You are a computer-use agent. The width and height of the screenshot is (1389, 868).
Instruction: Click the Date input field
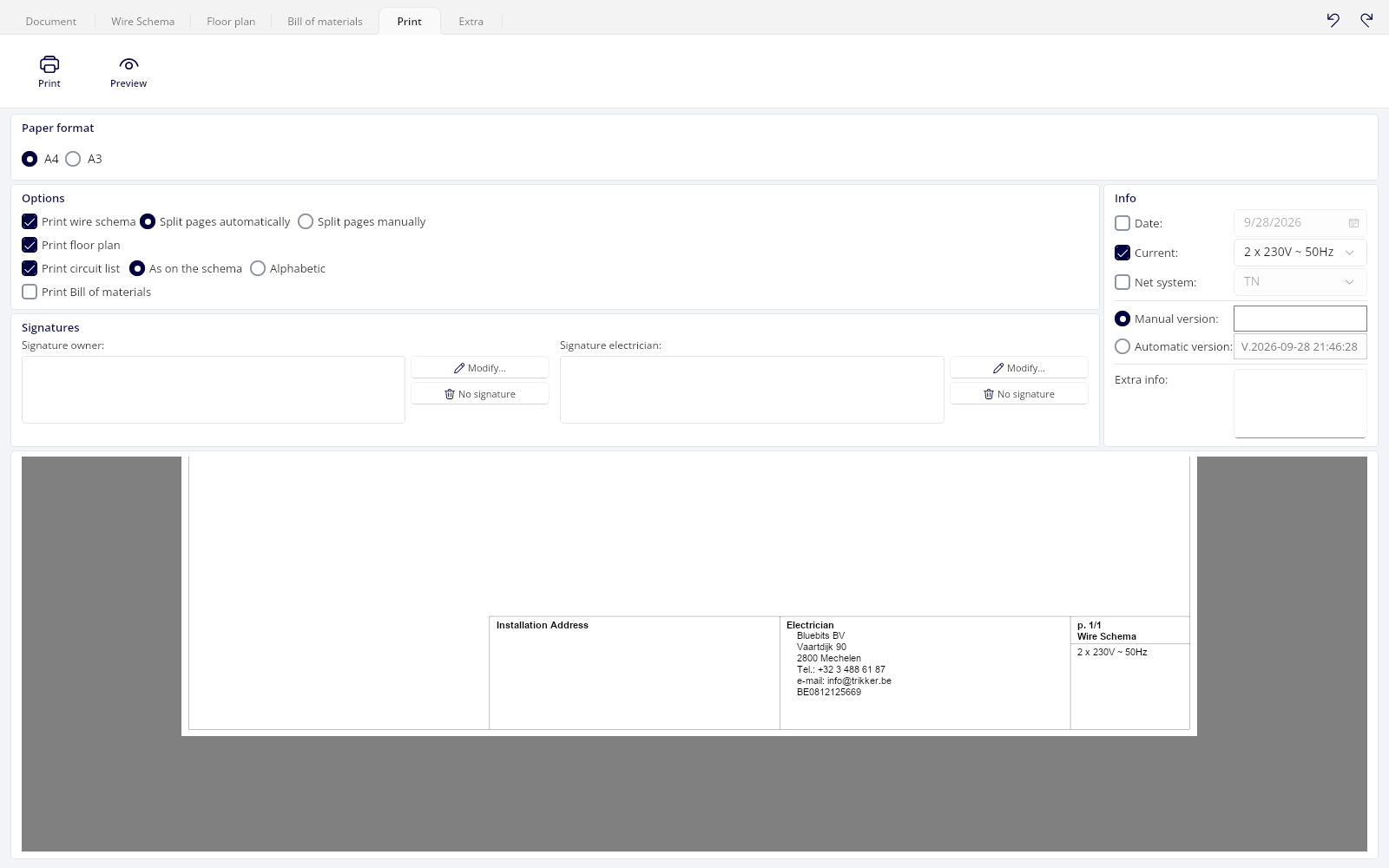point(1300,223)
